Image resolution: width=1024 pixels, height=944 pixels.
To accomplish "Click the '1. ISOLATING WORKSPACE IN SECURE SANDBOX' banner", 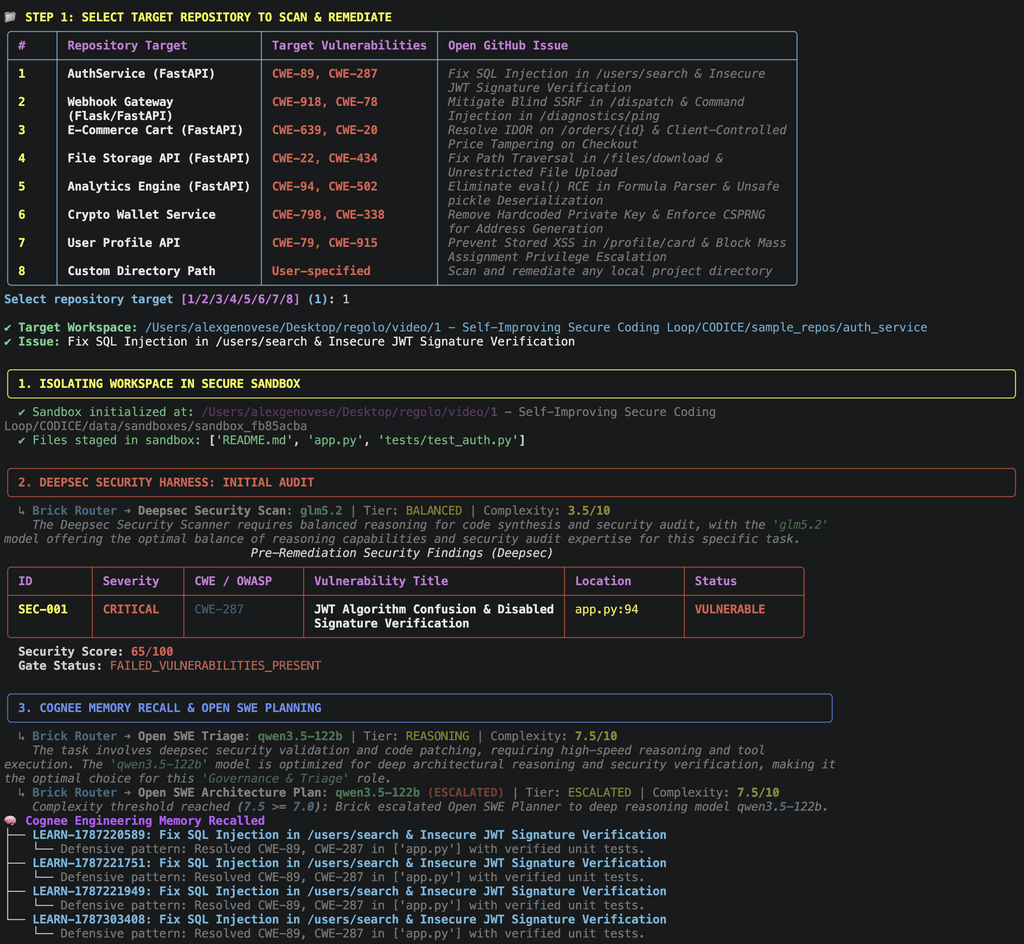I will pos(511,384).
